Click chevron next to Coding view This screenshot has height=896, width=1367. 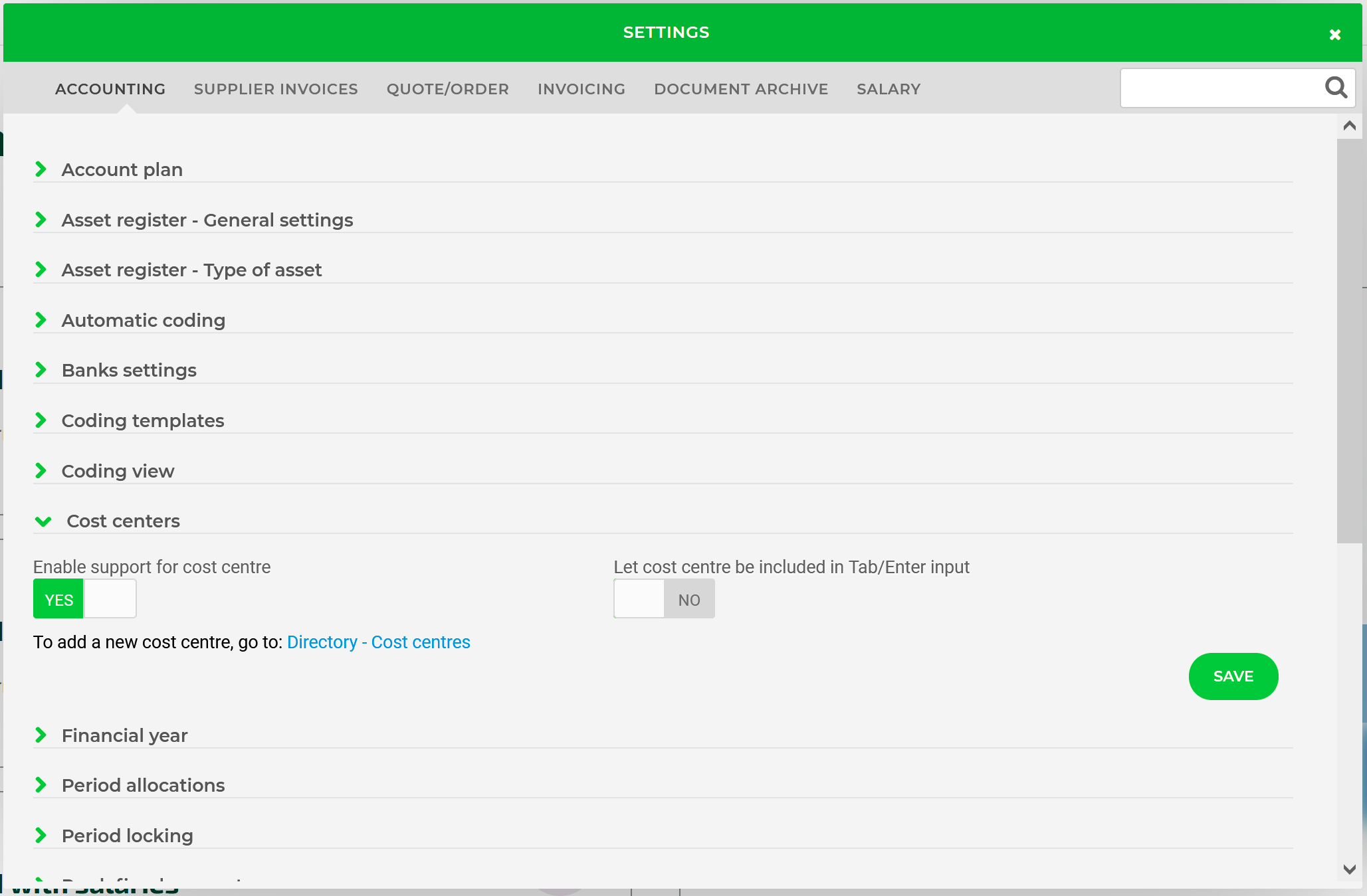[41, 471]
